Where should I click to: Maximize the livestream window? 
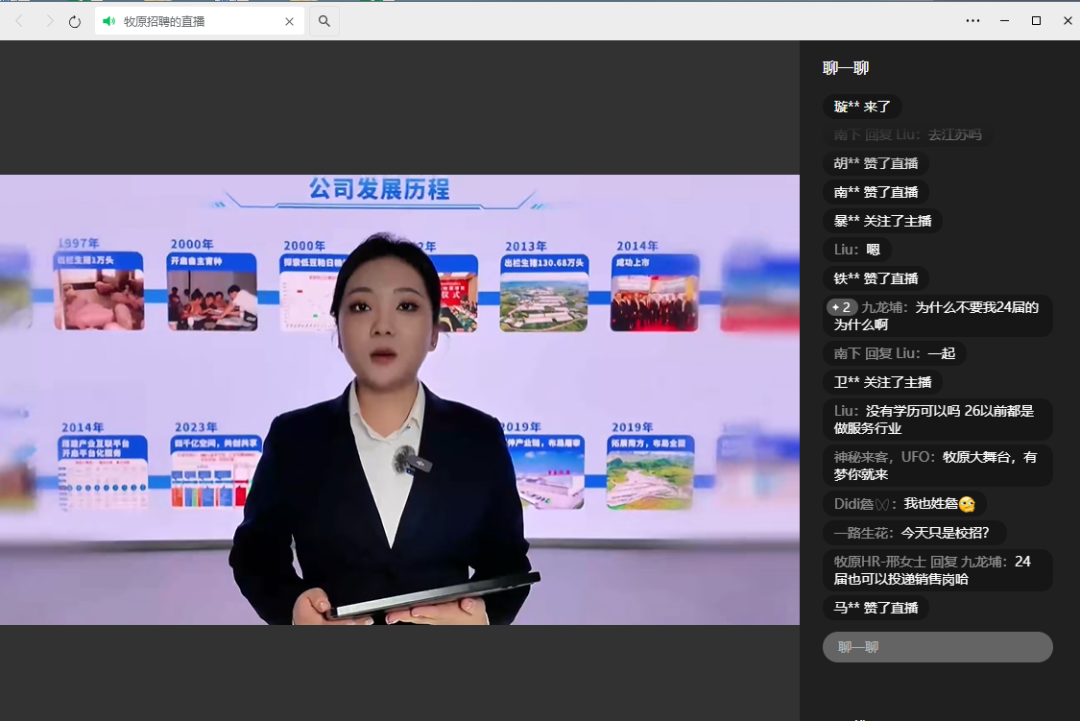point(1036,21)
